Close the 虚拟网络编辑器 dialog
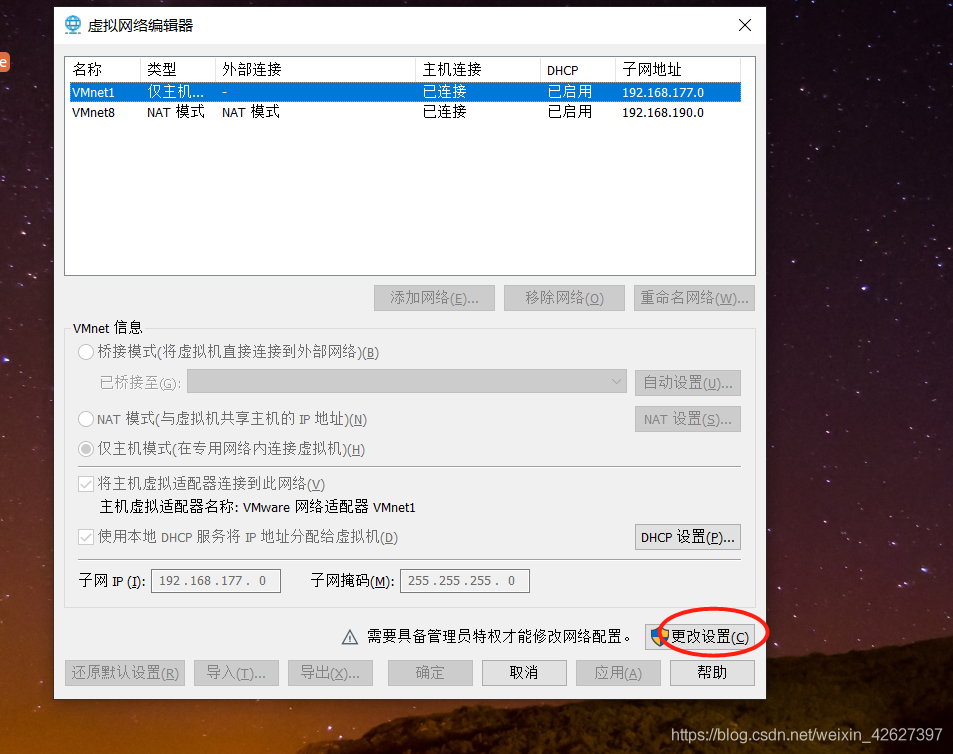The height and width of the screenshot is (754, 953). (745, 25)
